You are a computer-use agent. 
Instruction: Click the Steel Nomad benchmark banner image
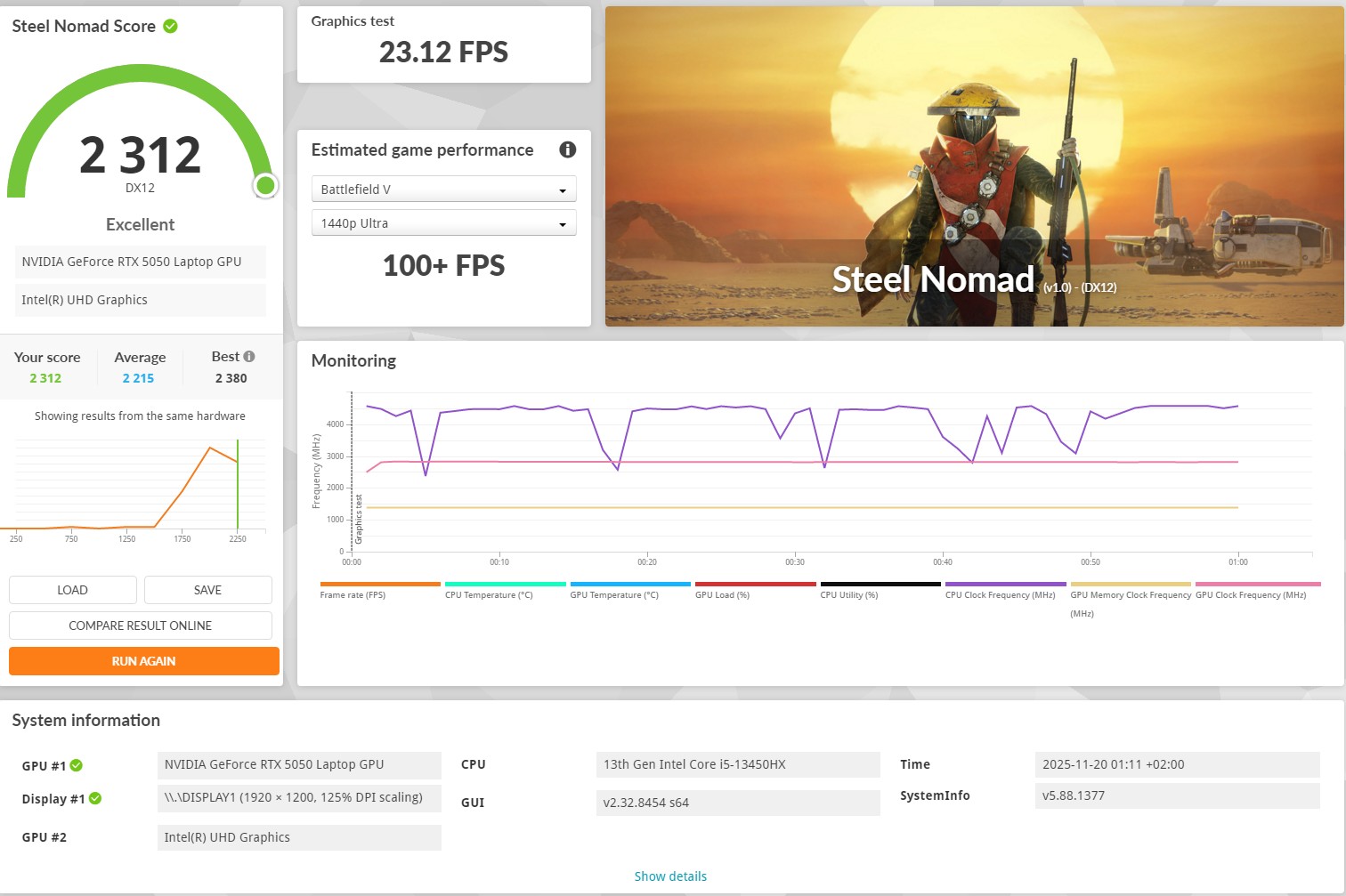pyautogui.click(x=974, y=166)
